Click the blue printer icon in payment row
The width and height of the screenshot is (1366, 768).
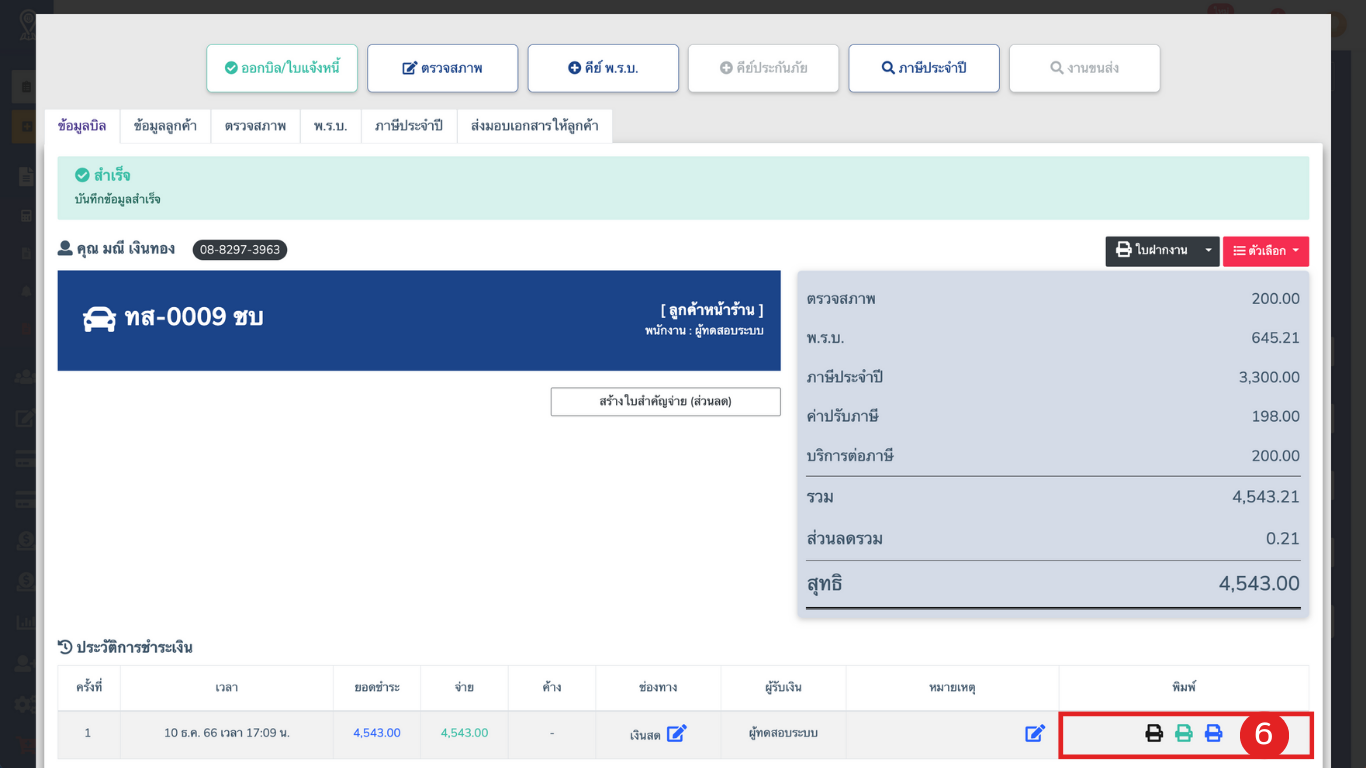[1214, 733]
